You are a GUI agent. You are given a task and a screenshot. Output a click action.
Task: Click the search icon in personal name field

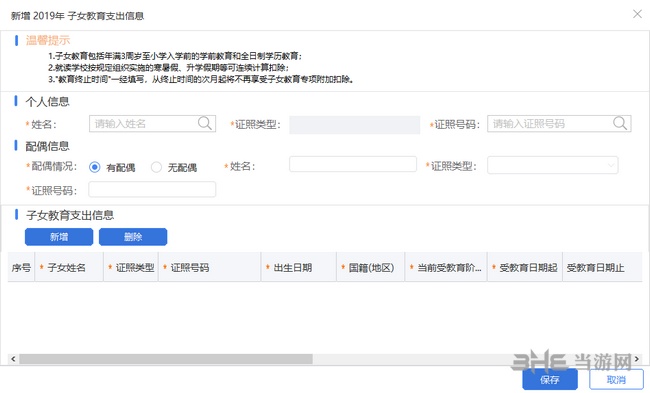[205, 123]
